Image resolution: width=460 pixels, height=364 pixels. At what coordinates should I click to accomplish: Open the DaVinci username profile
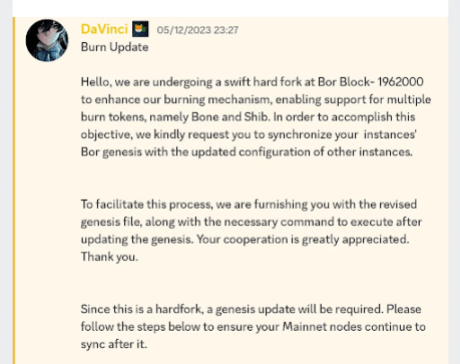[104, 29]
